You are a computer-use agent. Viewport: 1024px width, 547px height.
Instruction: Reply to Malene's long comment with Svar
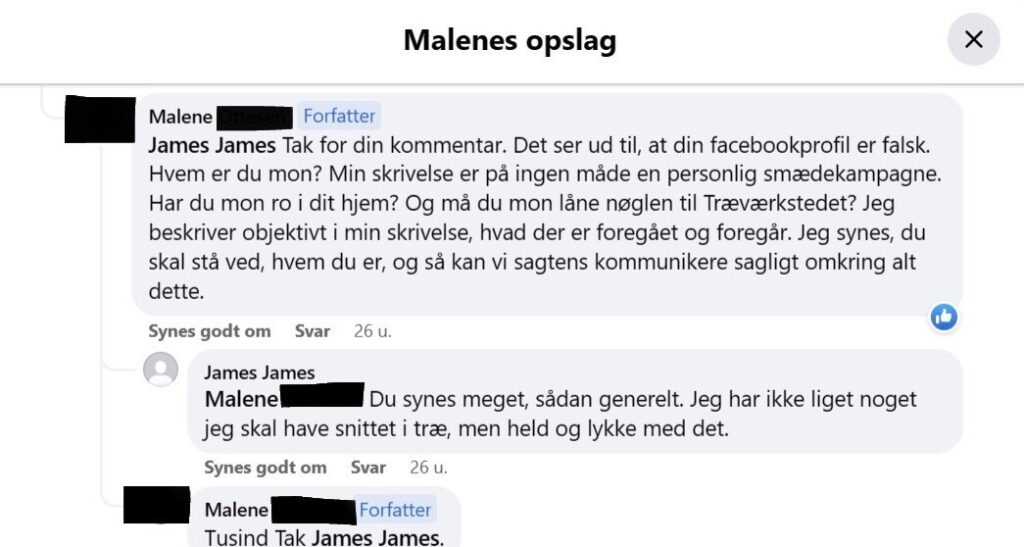[312, 332]
